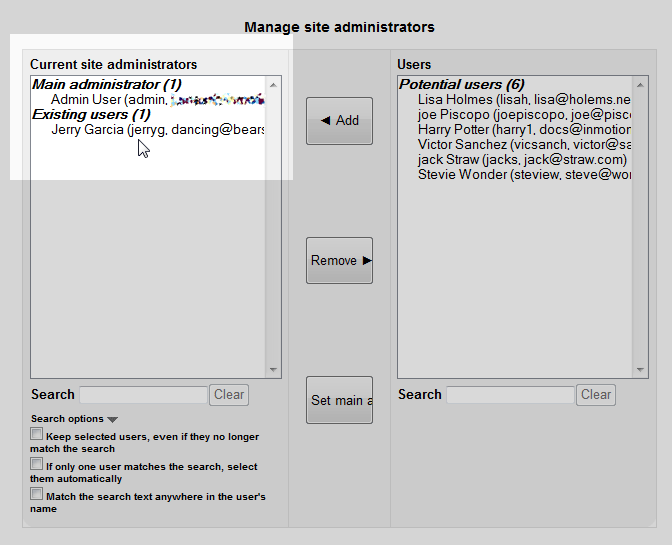Click the Add button
672x545 pixels.
tap(339, 121)
